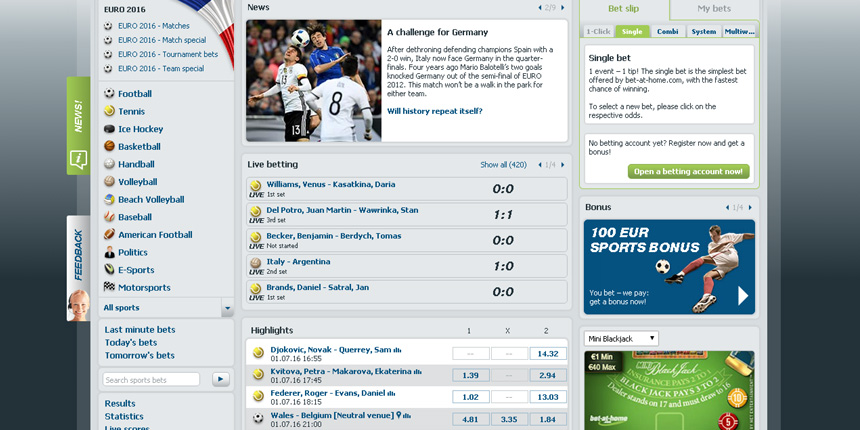Click ball icon beside EURO 2016 - Matches
This screenshot has height=430, width=860.
pyautogui.click(x=108, y=26)
